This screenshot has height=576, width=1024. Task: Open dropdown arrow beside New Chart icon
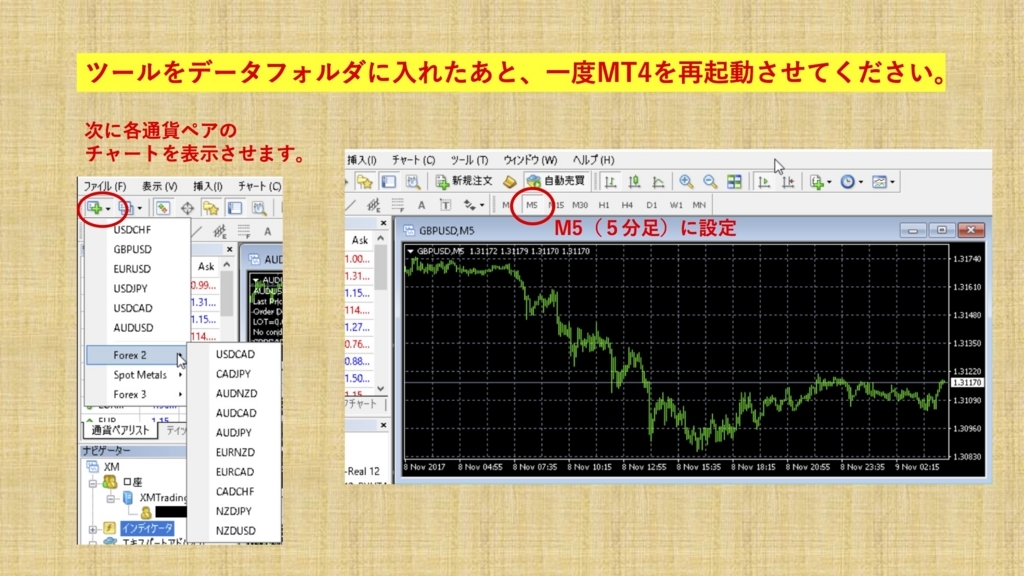tap(108, 209)
